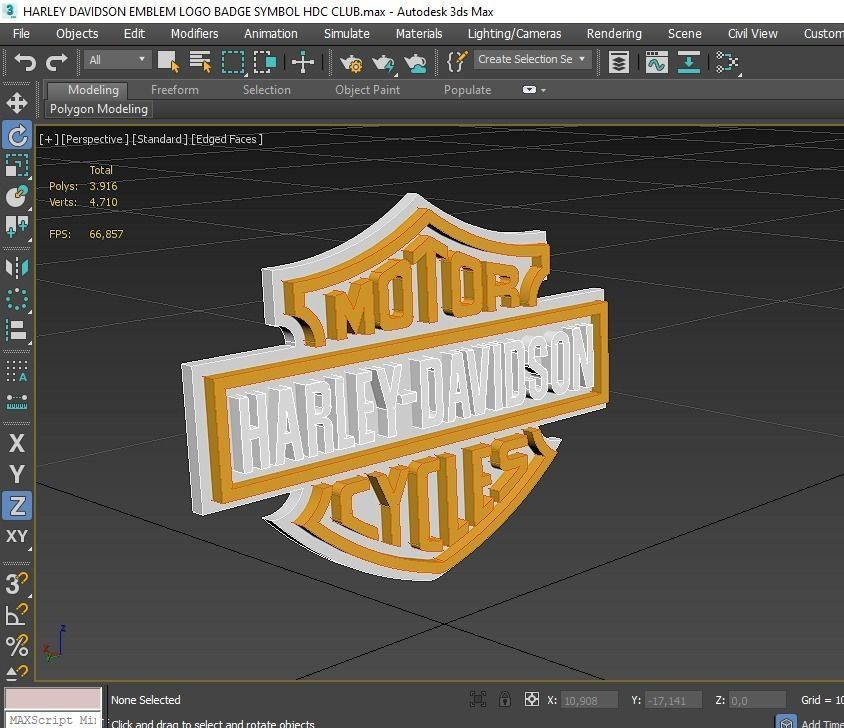The image size is (844, 728).
Task: Click the Redo arrow icon
Action: coord(57,62)
